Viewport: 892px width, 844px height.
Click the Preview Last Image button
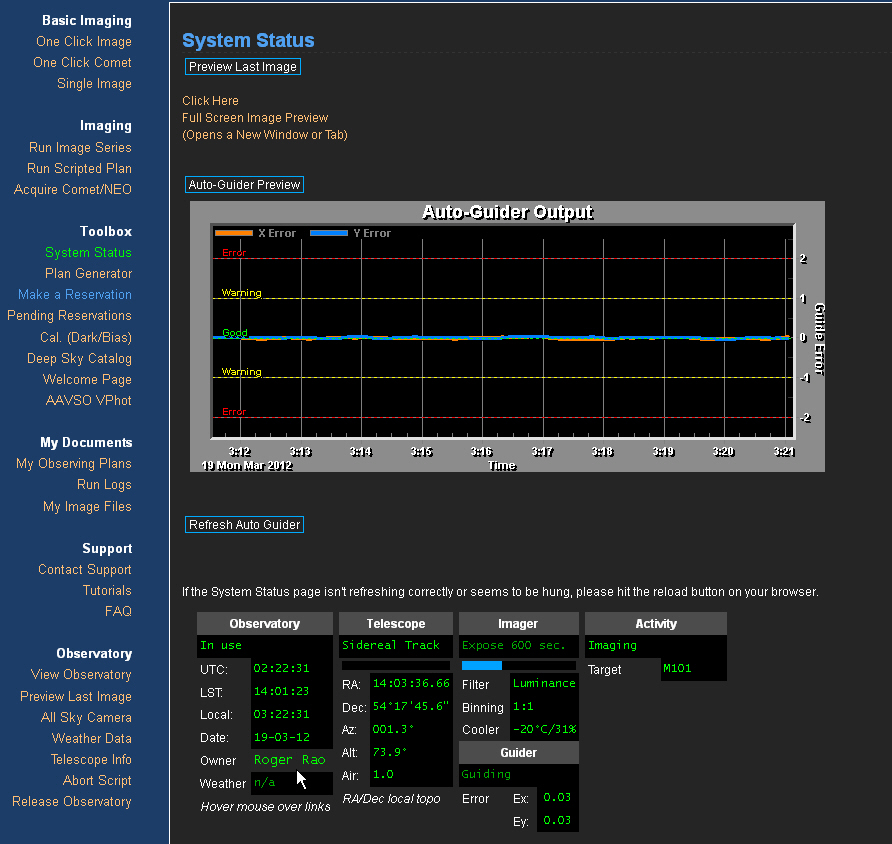[243, 67]
